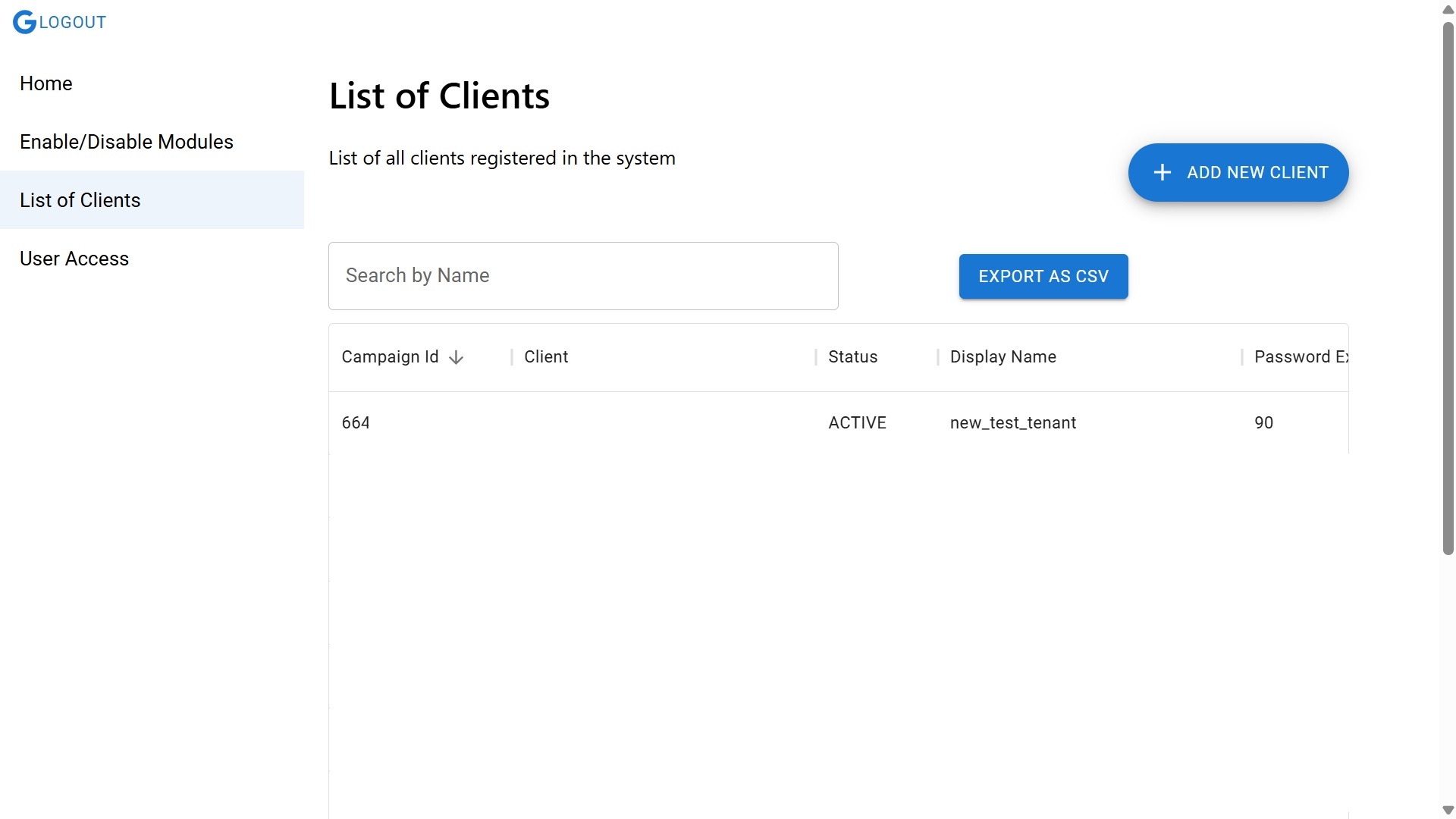Open the Home menu item
1456x819 pixels.
pos(46,83)
